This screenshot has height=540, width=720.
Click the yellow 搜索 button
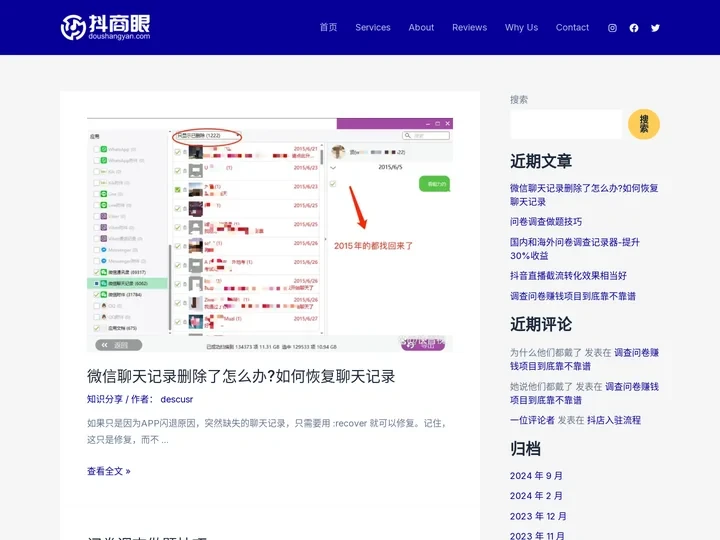tap(644, 124)
